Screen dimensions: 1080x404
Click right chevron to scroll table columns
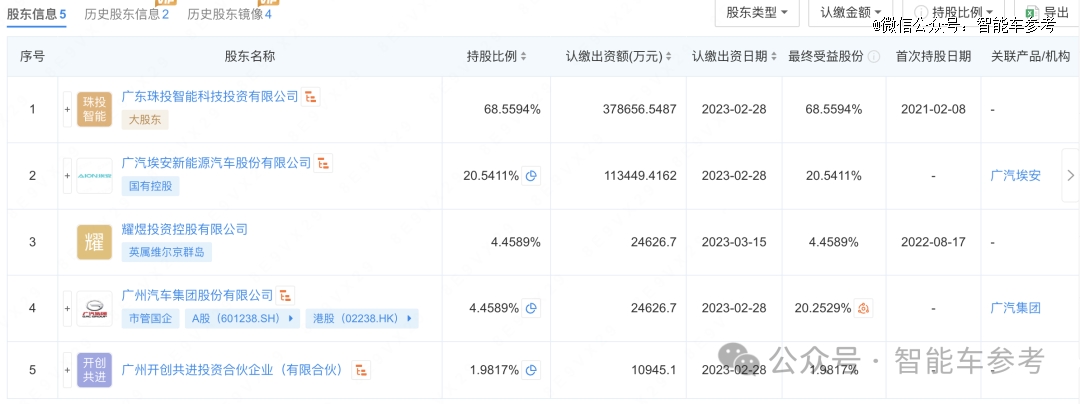click(x=1070, y=175)
